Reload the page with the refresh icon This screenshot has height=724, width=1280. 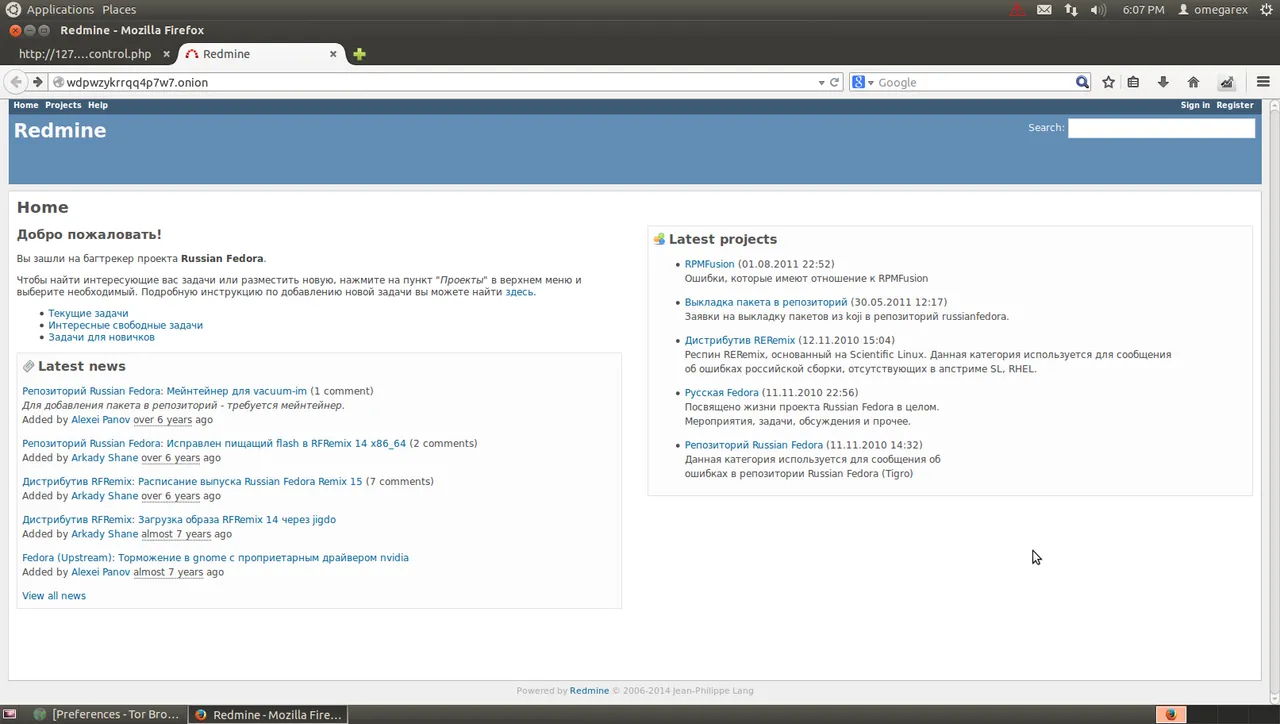click(834, 82)
